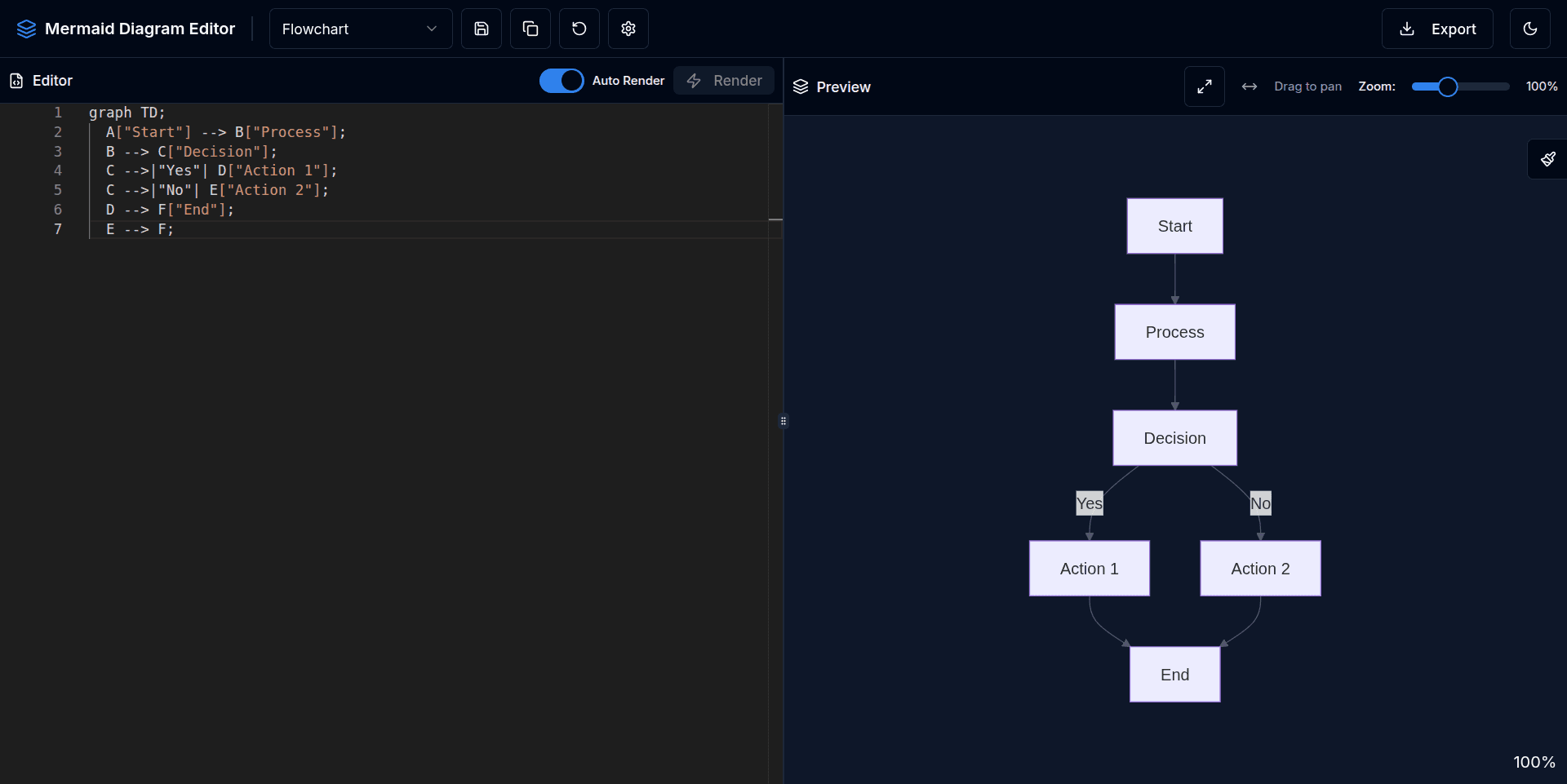Open the Flowchart diagram type dropdown
This screenshot has height=784, width=1567.
[361, 29]
